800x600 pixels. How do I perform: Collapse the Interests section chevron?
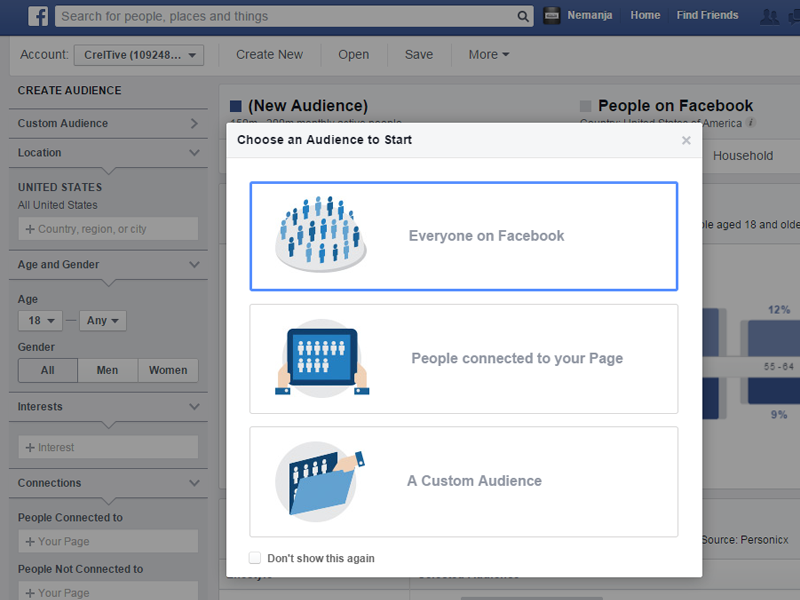[194, 407]
